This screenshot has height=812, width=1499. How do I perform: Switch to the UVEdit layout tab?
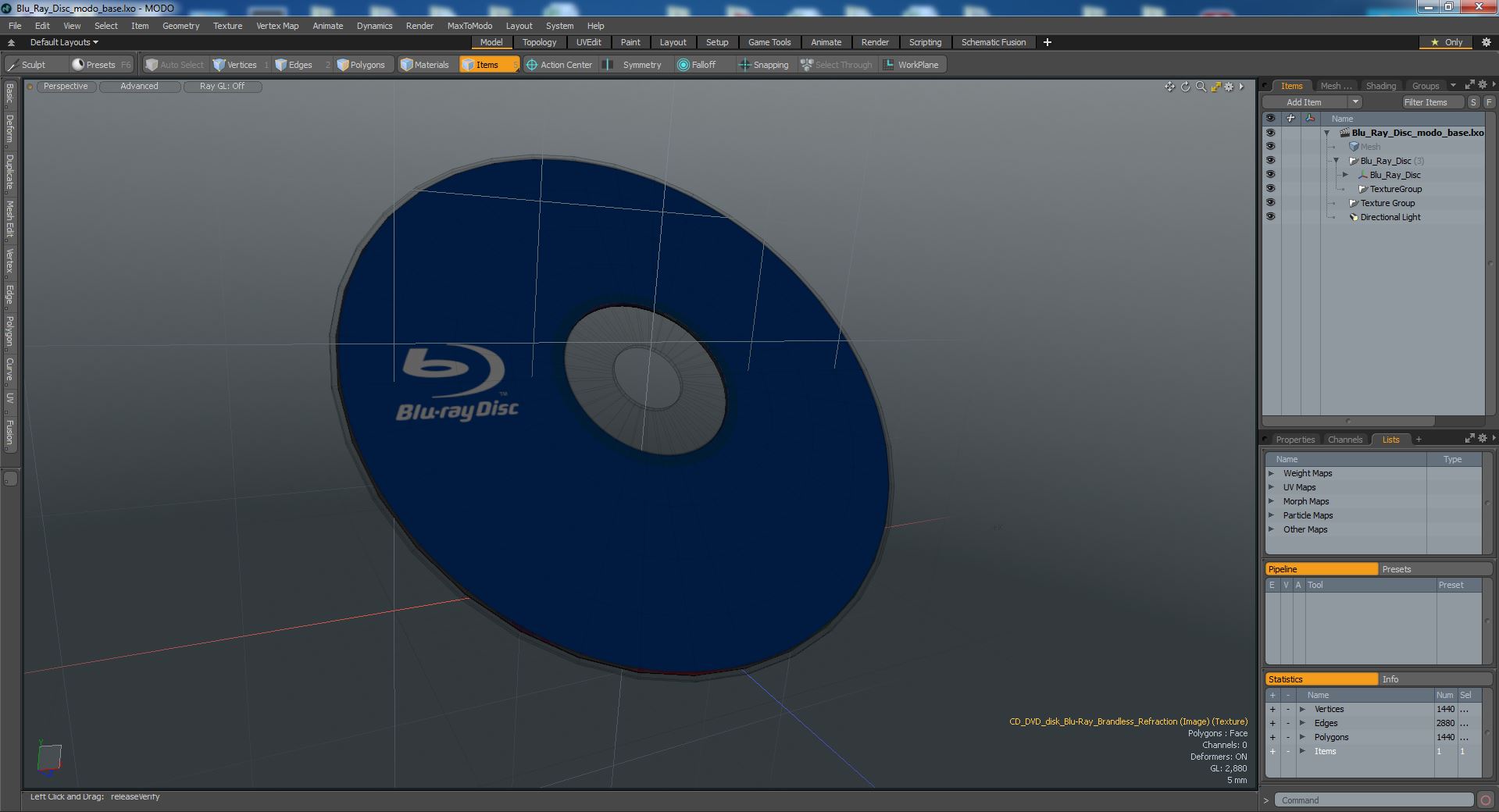coord(588,42)
